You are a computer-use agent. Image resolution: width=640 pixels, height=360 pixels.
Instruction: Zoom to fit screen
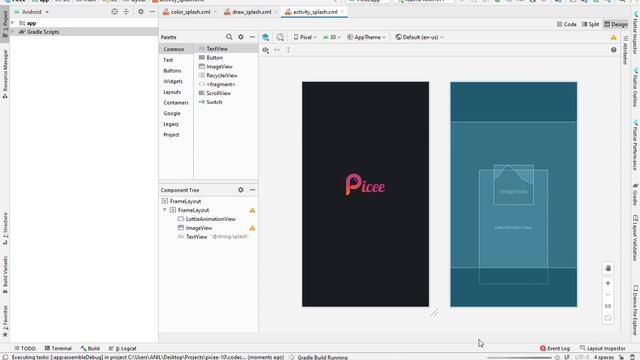coord(608,318)
